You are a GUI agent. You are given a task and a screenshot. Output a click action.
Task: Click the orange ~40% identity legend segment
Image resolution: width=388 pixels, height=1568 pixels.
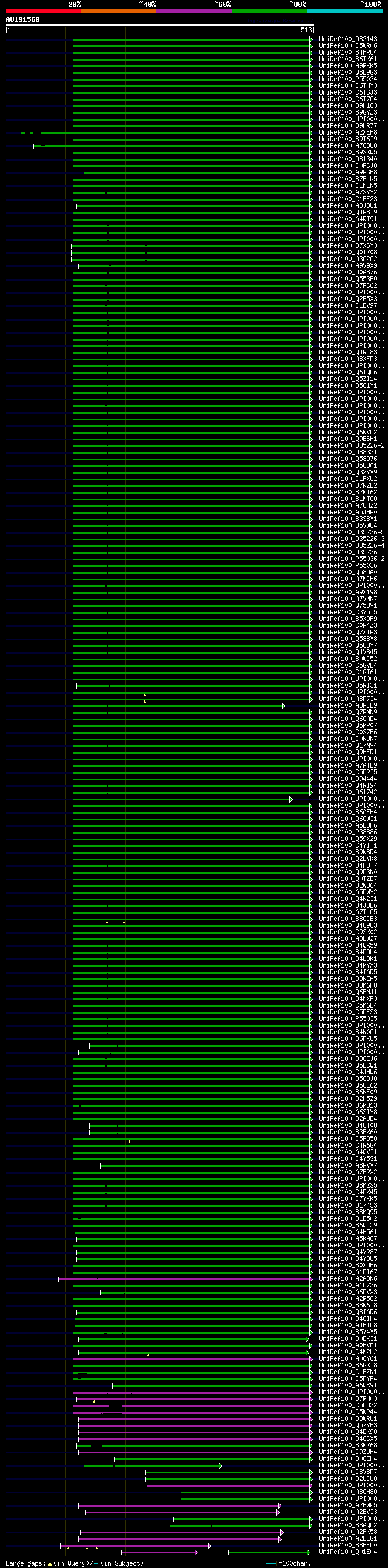[x=119, y=11]
